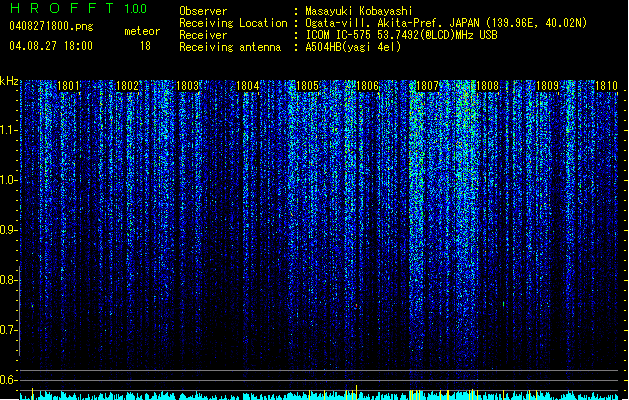Click the 0.6 kHz axis tick label
629x400 pixels.
[x=8, y=380]
